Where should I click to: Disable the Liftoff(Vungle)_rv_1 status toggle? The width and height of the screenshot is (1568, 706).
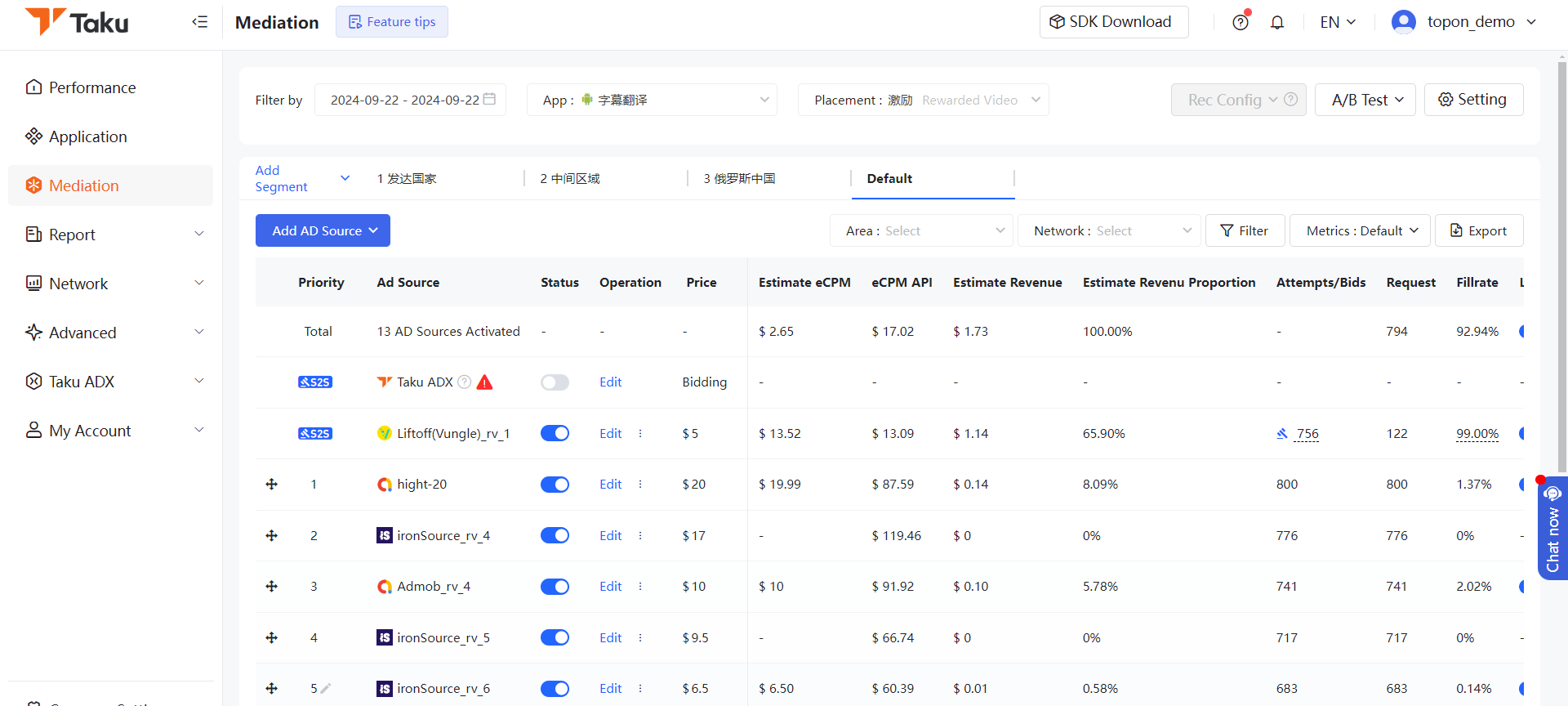tap(555, 433)
